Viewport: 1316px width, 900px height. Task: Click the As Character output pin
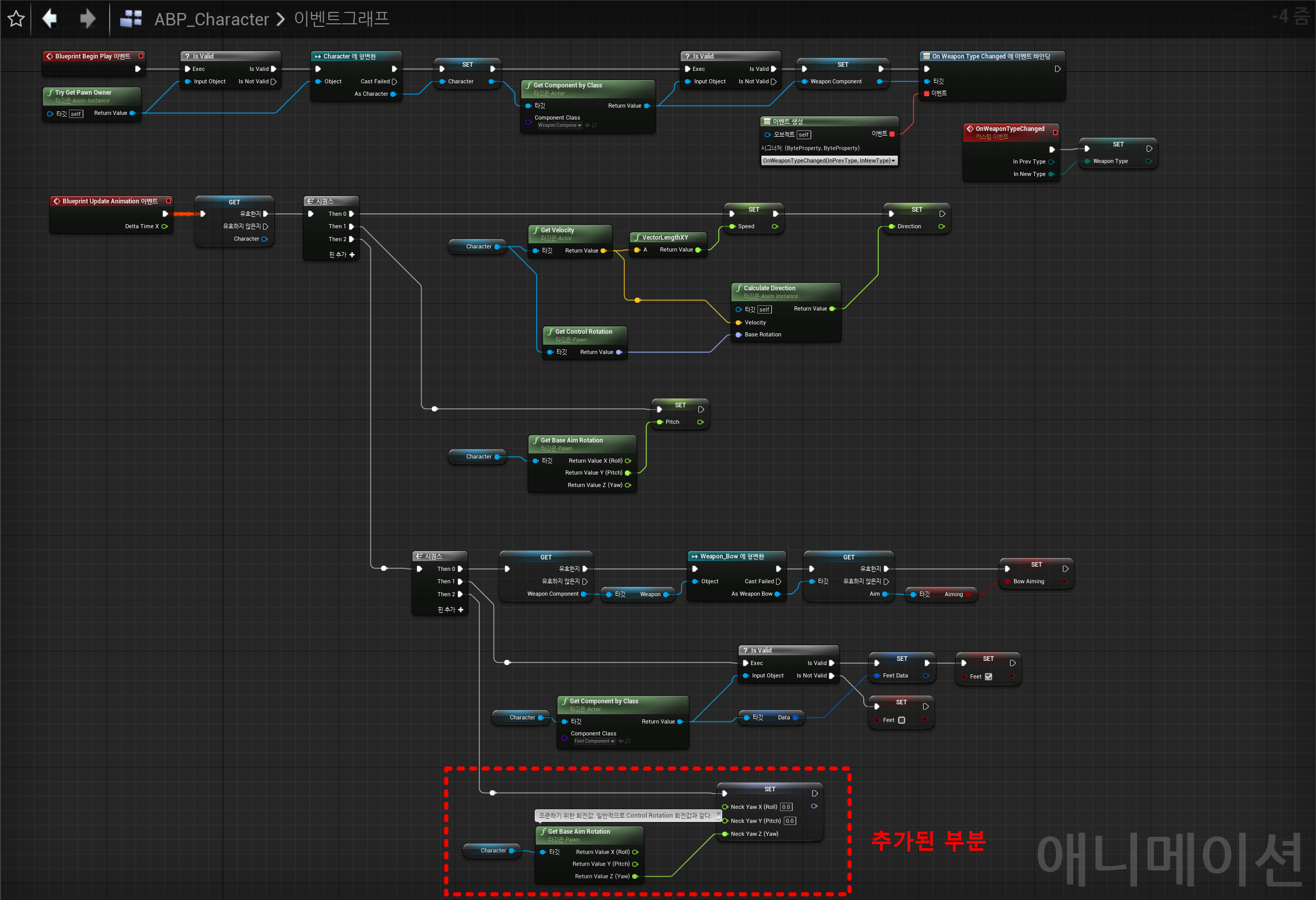393,94
